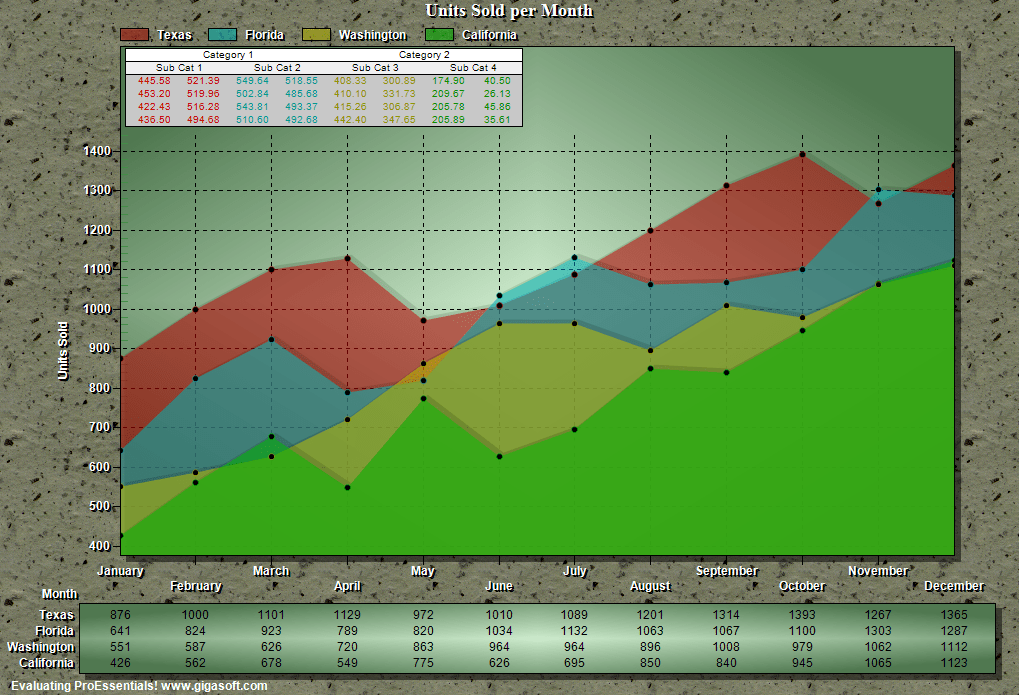Click the chart title Units Sold per Month
Viewport: 1019px width, 695px height.
[509, 11]
